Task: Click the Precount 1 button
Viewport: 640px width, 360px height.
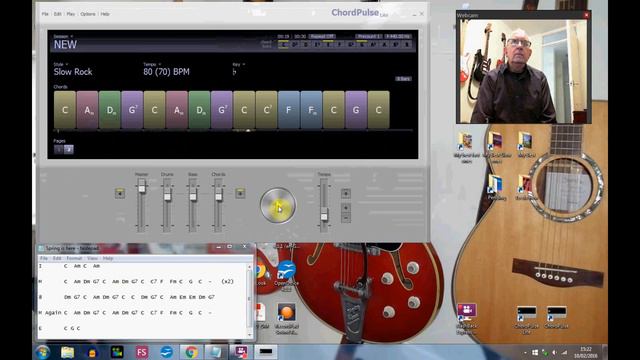Action: click(369, 36)
